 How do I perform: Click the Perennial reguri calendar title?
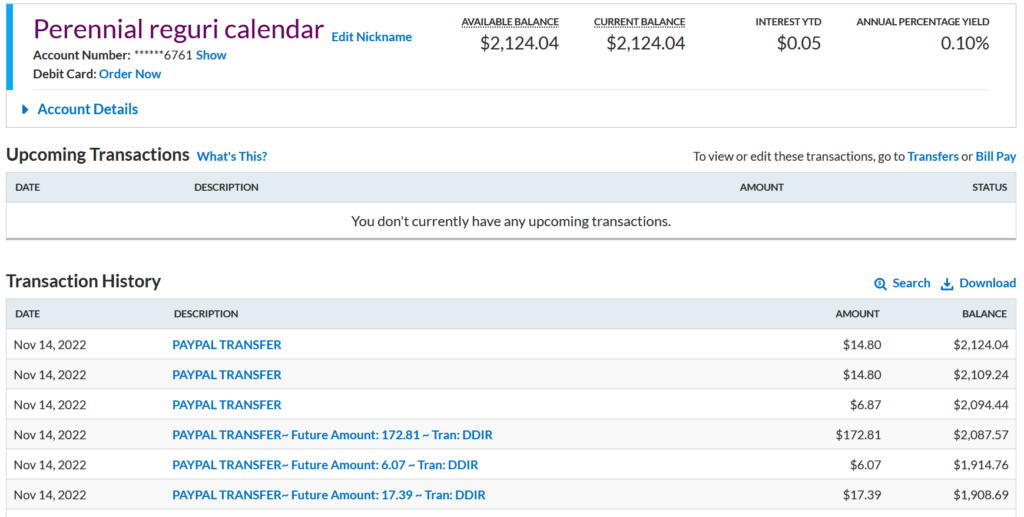point(178,30)
